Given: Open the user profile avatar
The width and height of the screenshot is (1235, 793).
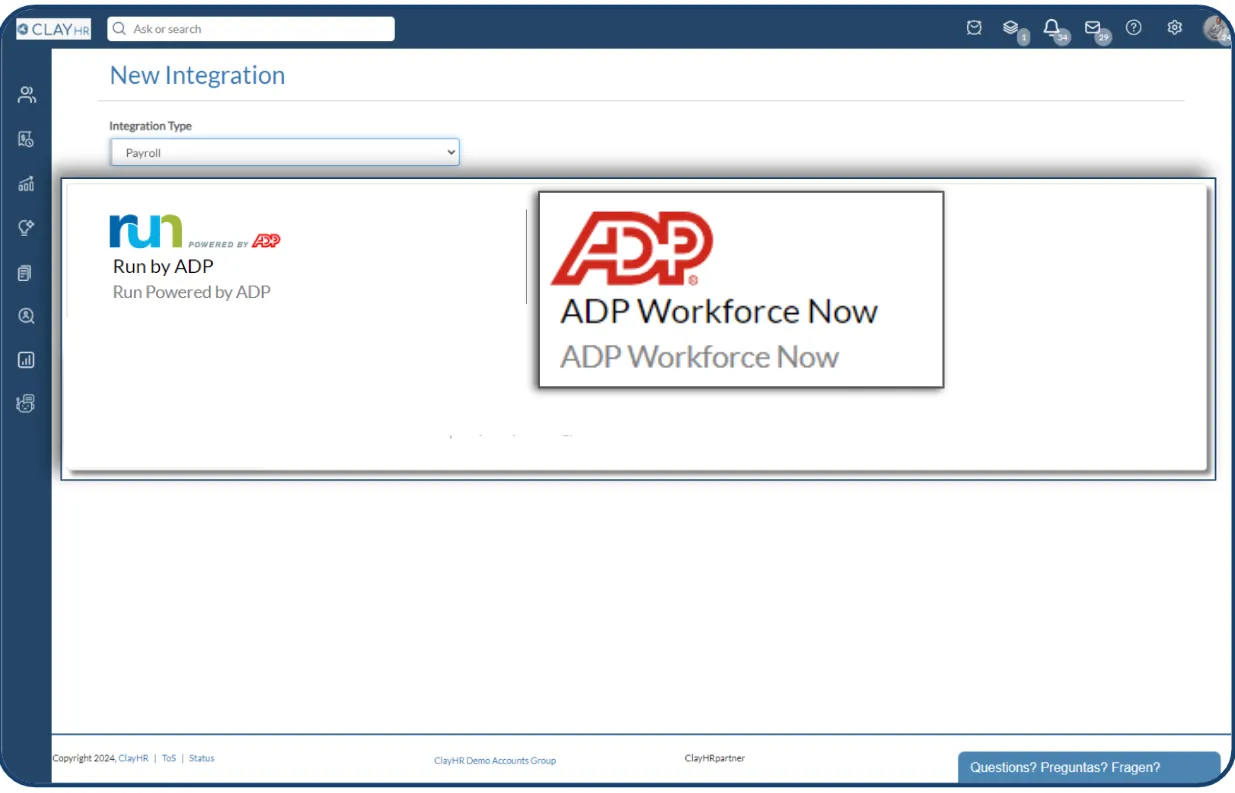Looking at the screenshot, I should pos(1216,28).
